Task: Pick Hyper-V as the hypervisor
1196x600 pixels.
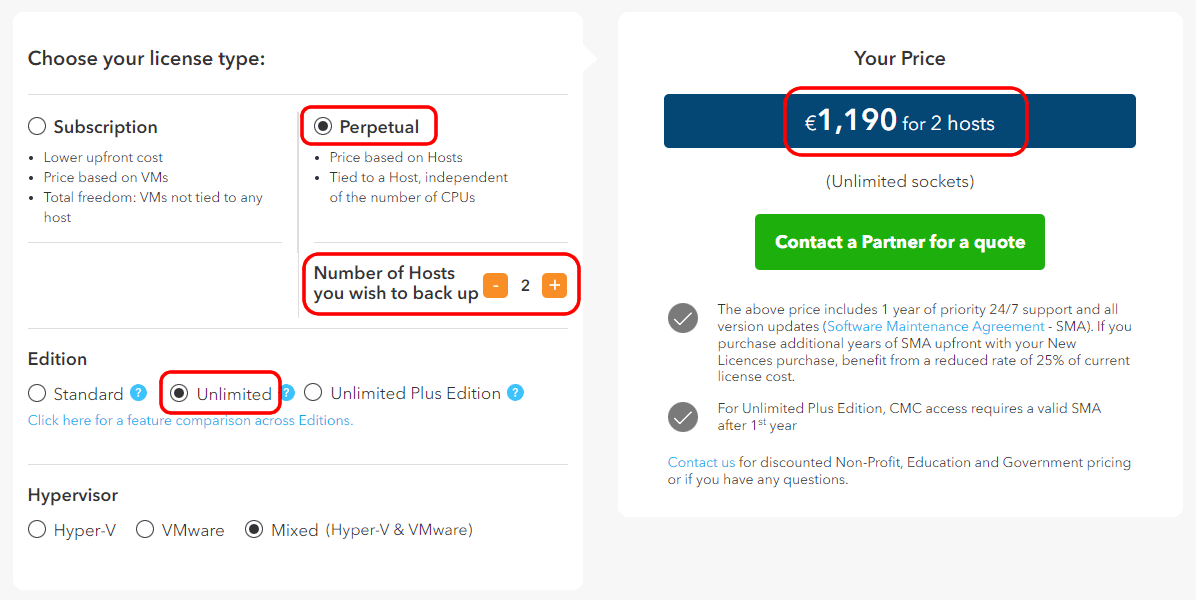Action: click(37, 530)
